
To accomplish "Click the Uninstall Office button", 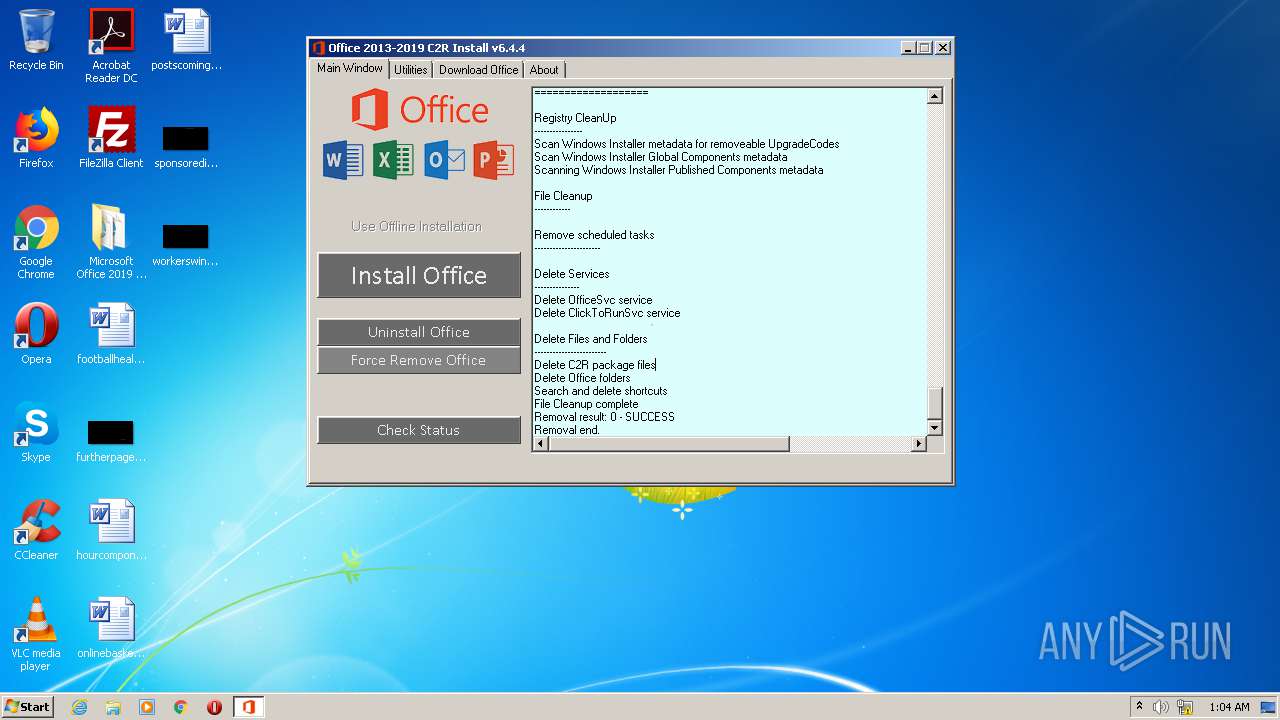I will (419, 332).
